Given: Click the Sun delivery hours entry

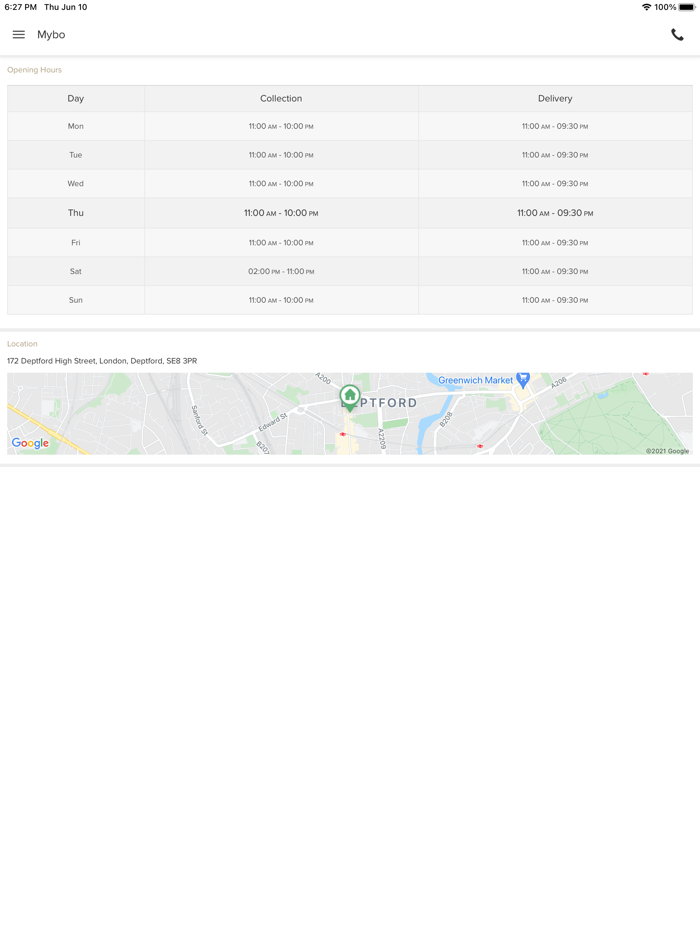Looking at the screenshot, I should pyautogui.click(x=555, y=299).
